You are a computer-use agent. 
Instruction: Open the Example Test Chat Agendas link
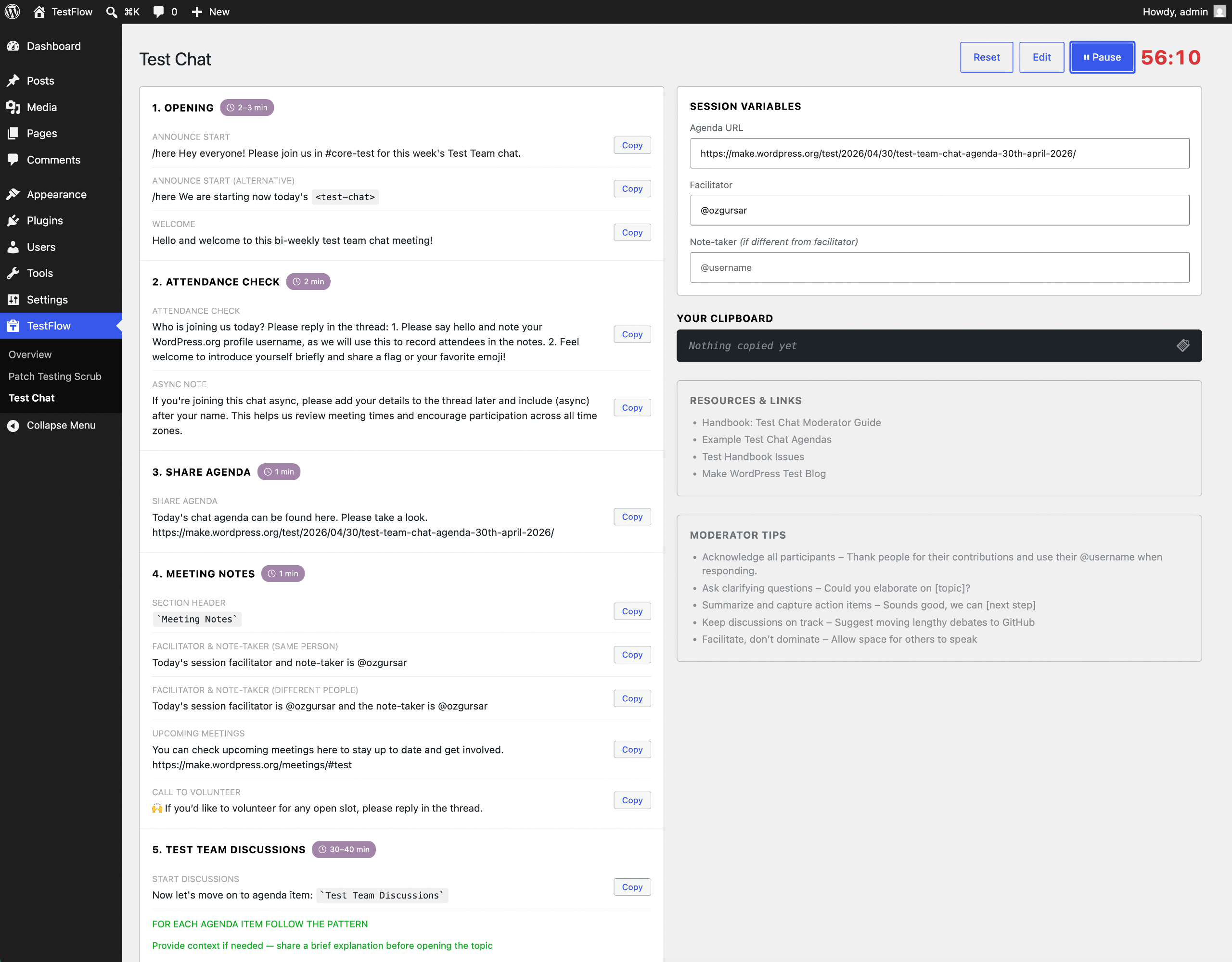click(x=766, y=439)
